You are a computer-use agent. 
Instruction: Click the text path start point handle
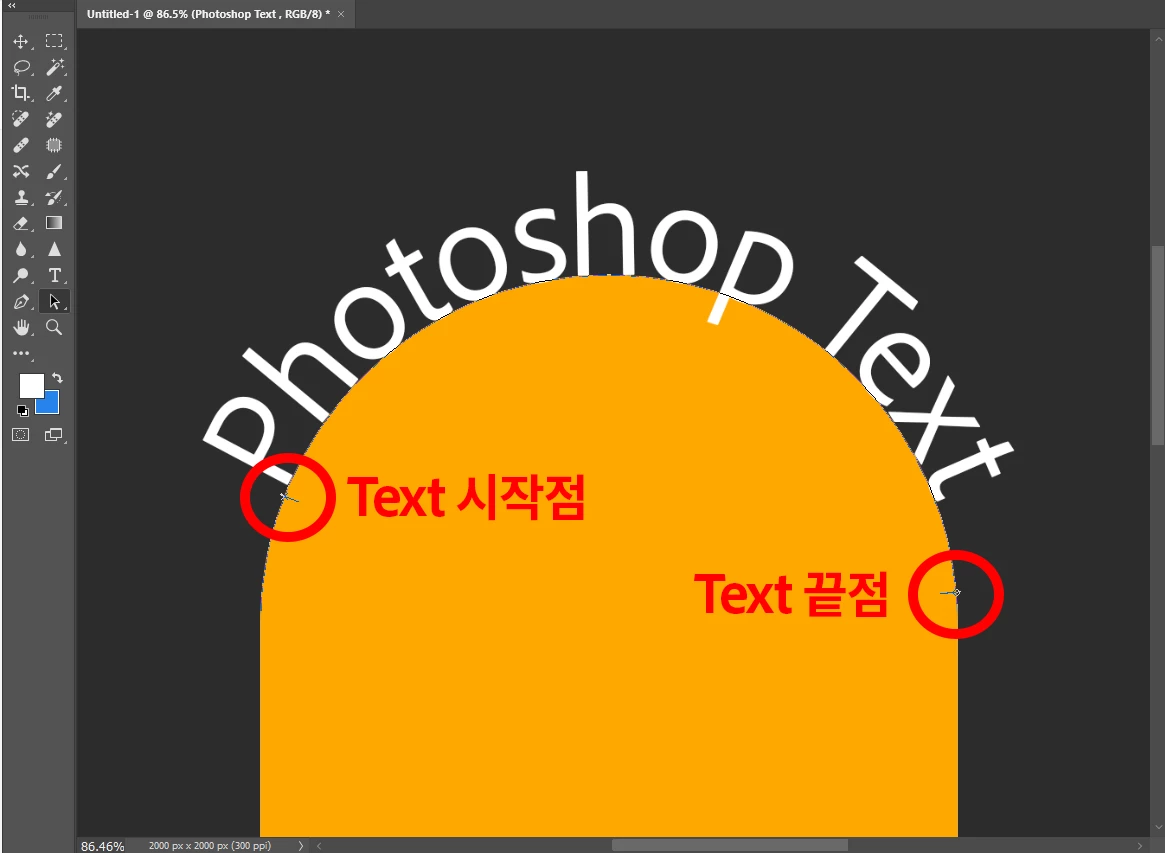pyautogui.click(x=284, y=496)
